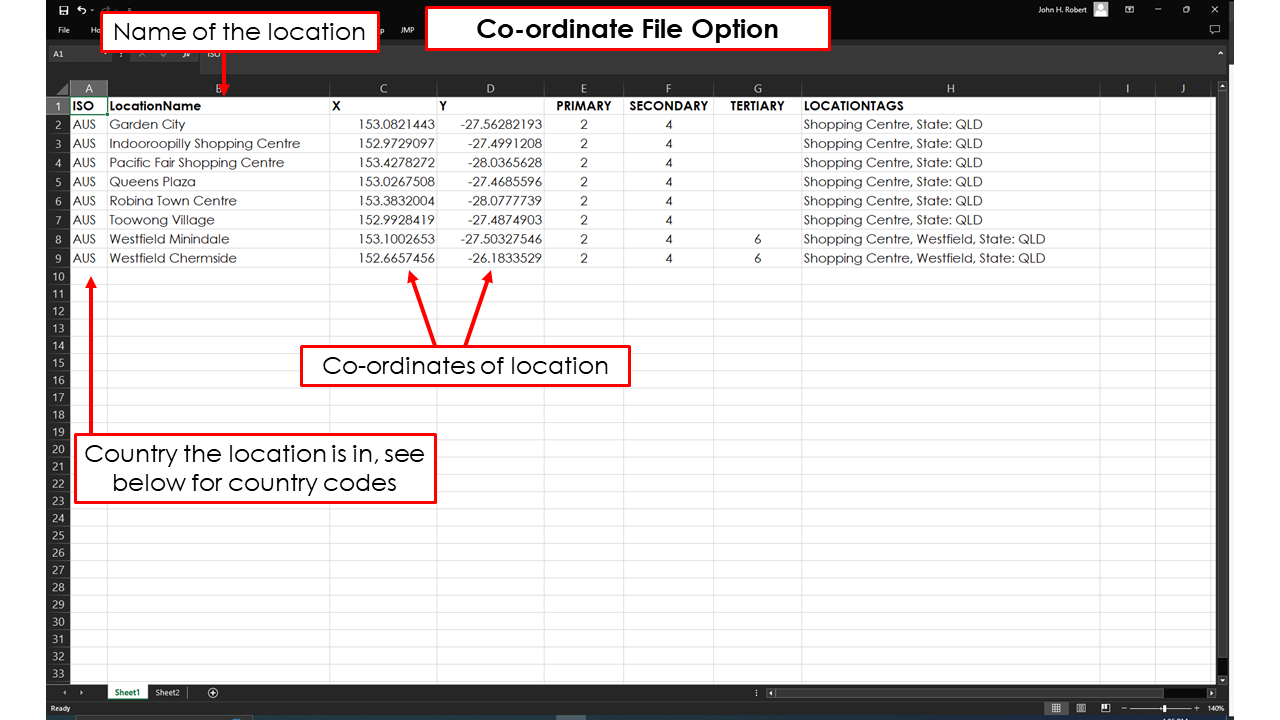Viewport: 1280px width, 720px height.
Task: Click the Y value -28.0777739
Action: [490, 201]
